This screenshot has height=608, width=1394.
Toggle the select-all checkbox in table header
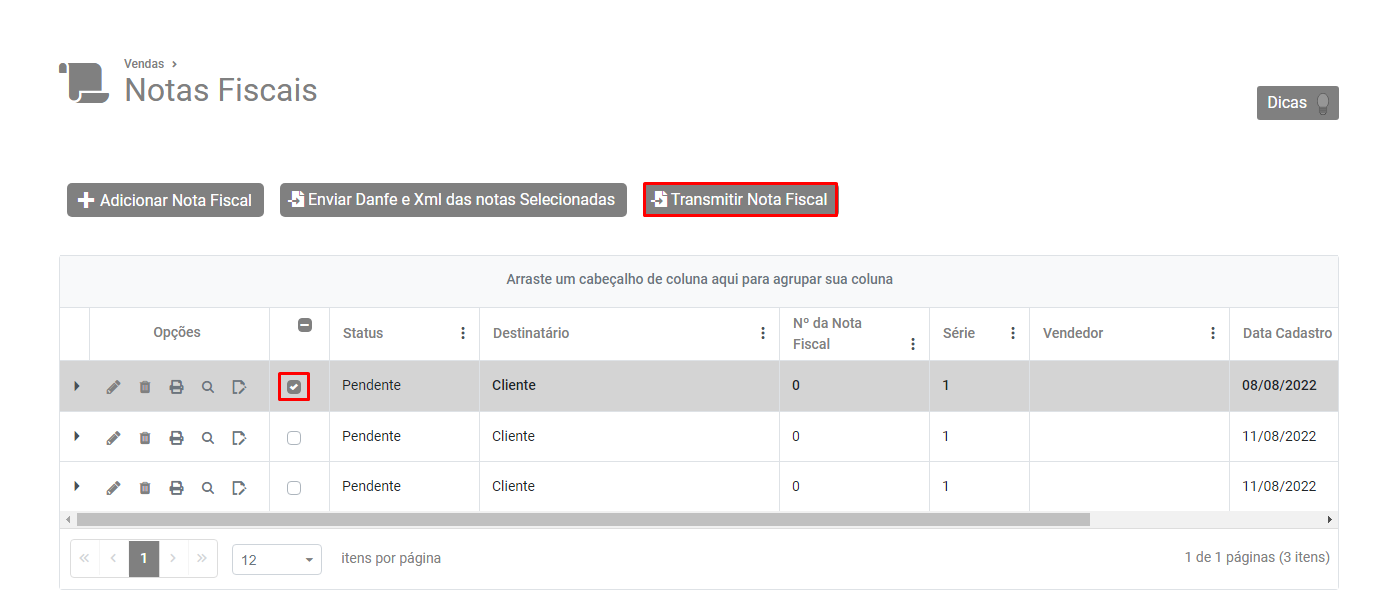305,325
